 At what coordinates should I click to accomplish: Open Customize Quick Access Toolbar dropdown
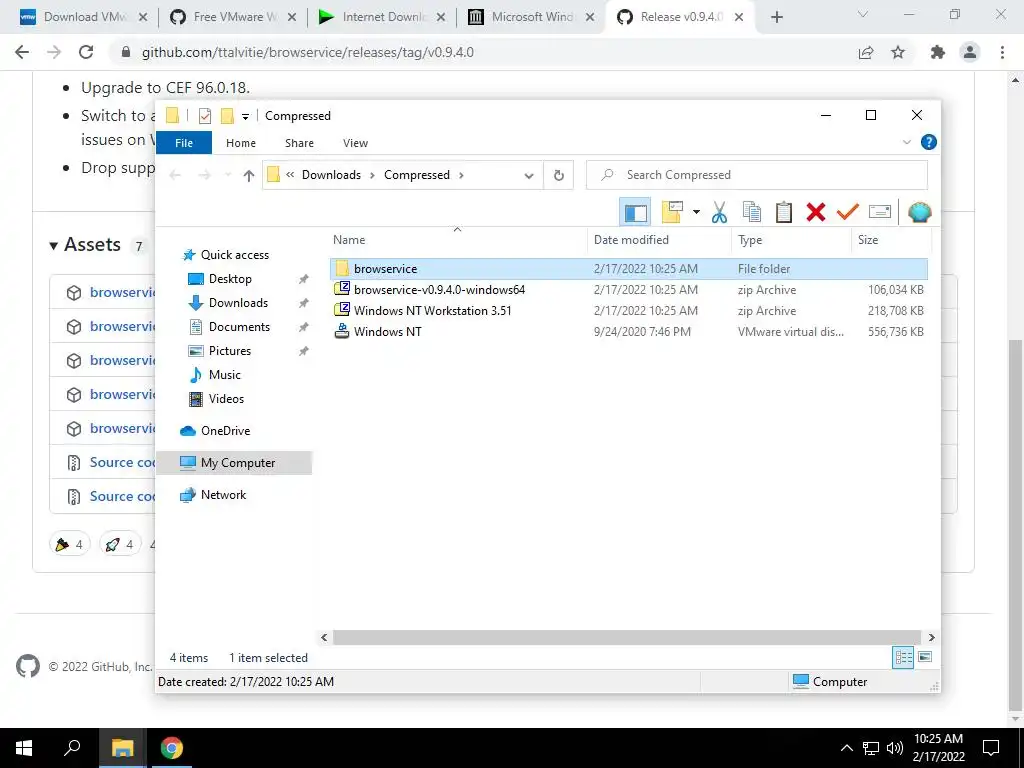(x=246, y=116)
